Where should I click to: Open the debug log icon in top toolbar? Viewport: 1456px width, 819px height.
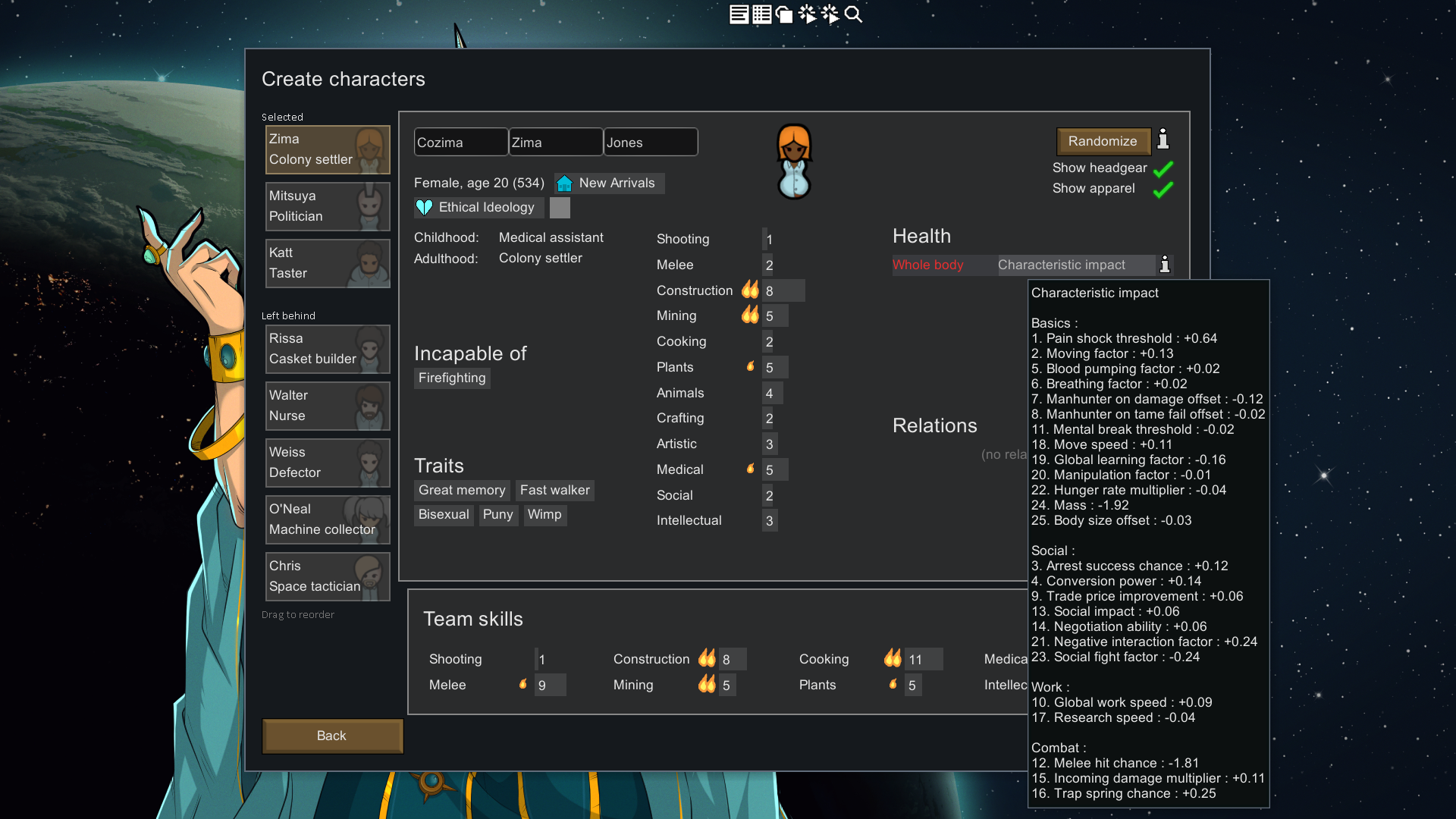(x=739, y=14)
